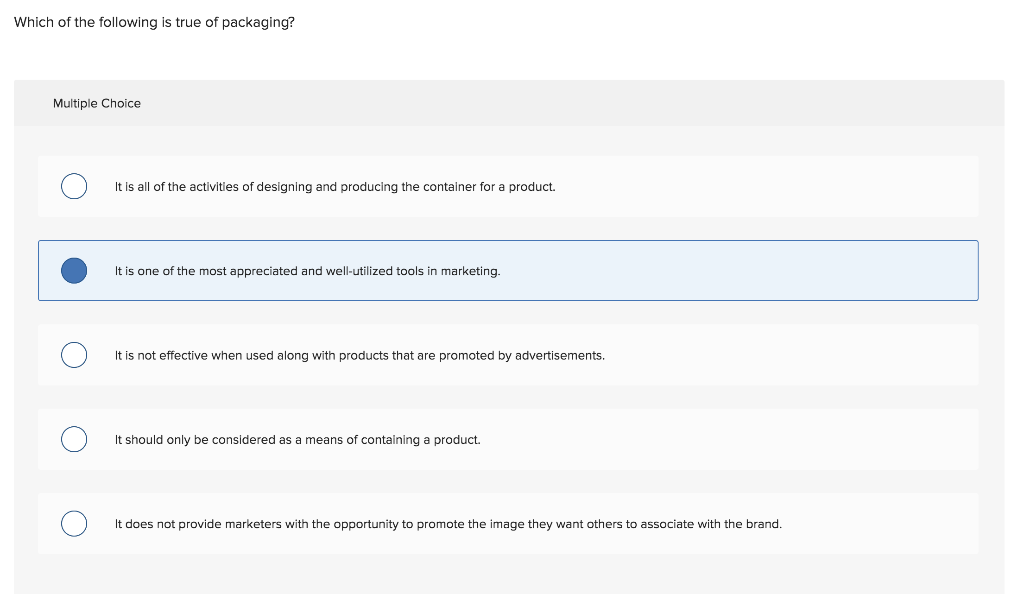The image size is (1024, 594).
Task: Select the radio next to the advertisements statement
Action: (73, 354)
